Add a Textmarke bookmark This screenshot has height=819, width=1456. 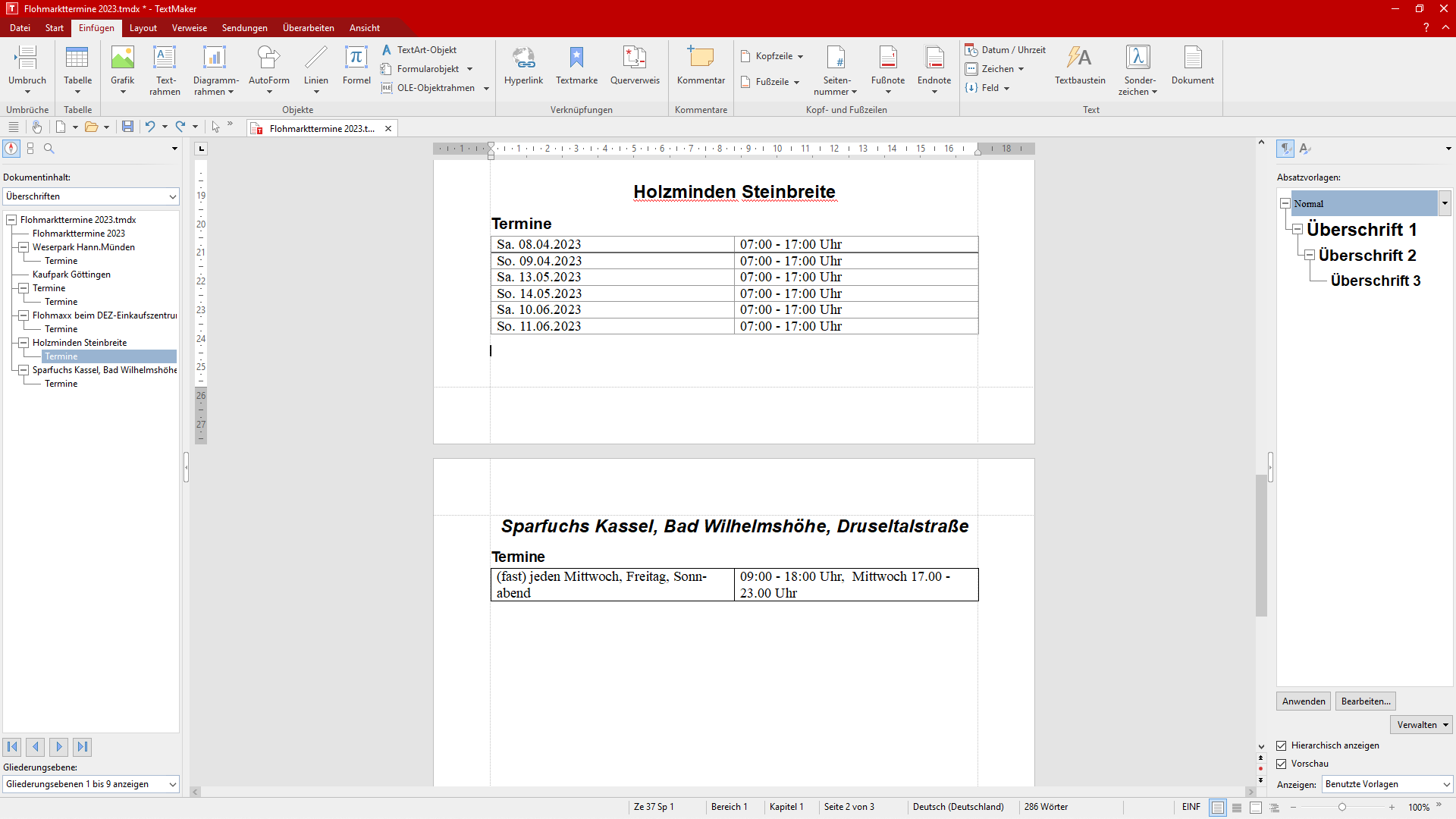click(x=576, y=65)
